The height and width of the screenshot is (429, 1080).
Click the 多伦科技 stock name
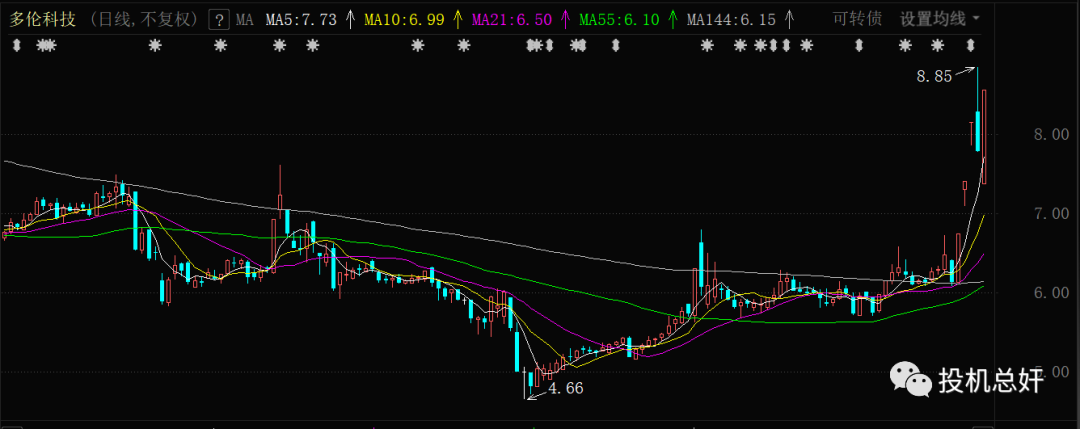click(x=40, y=19)
